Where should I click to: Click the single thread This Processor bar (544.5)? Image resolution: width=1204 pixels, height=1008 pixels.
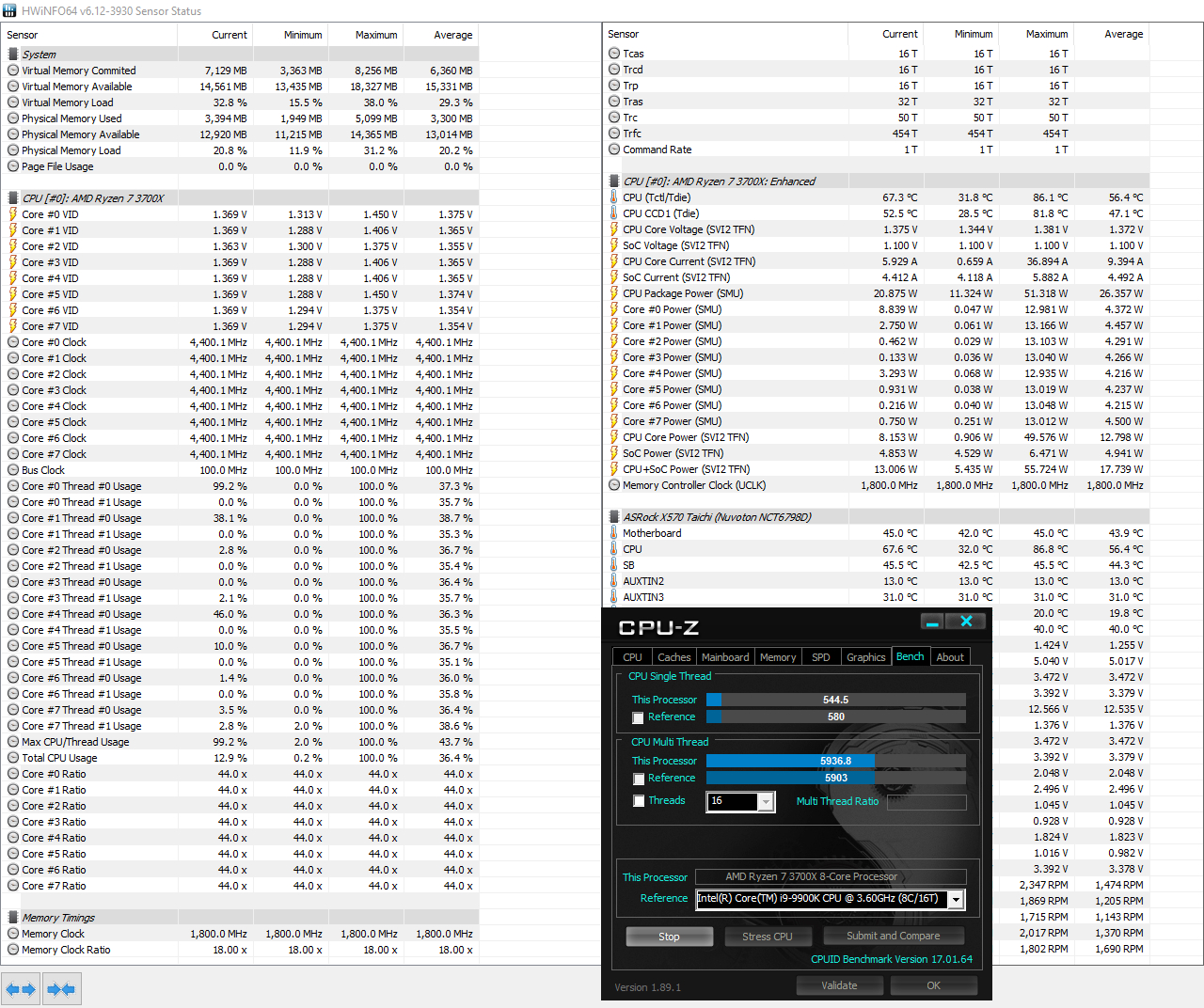tap(836, 700)
